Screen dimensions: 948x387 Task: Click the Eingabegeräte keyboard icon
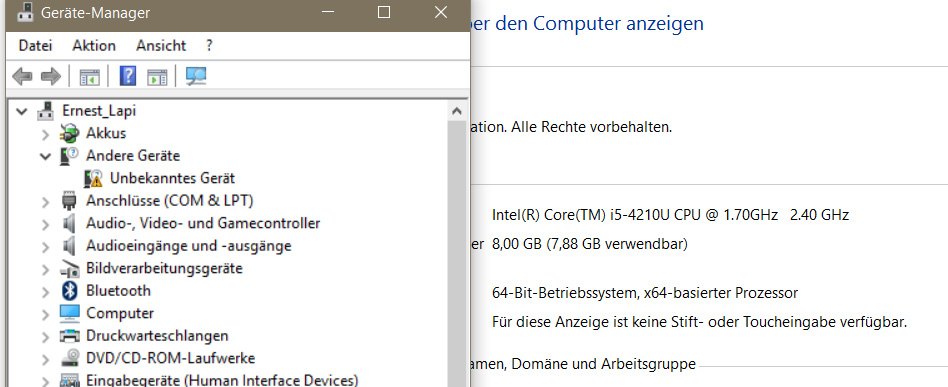coord(70,380)
